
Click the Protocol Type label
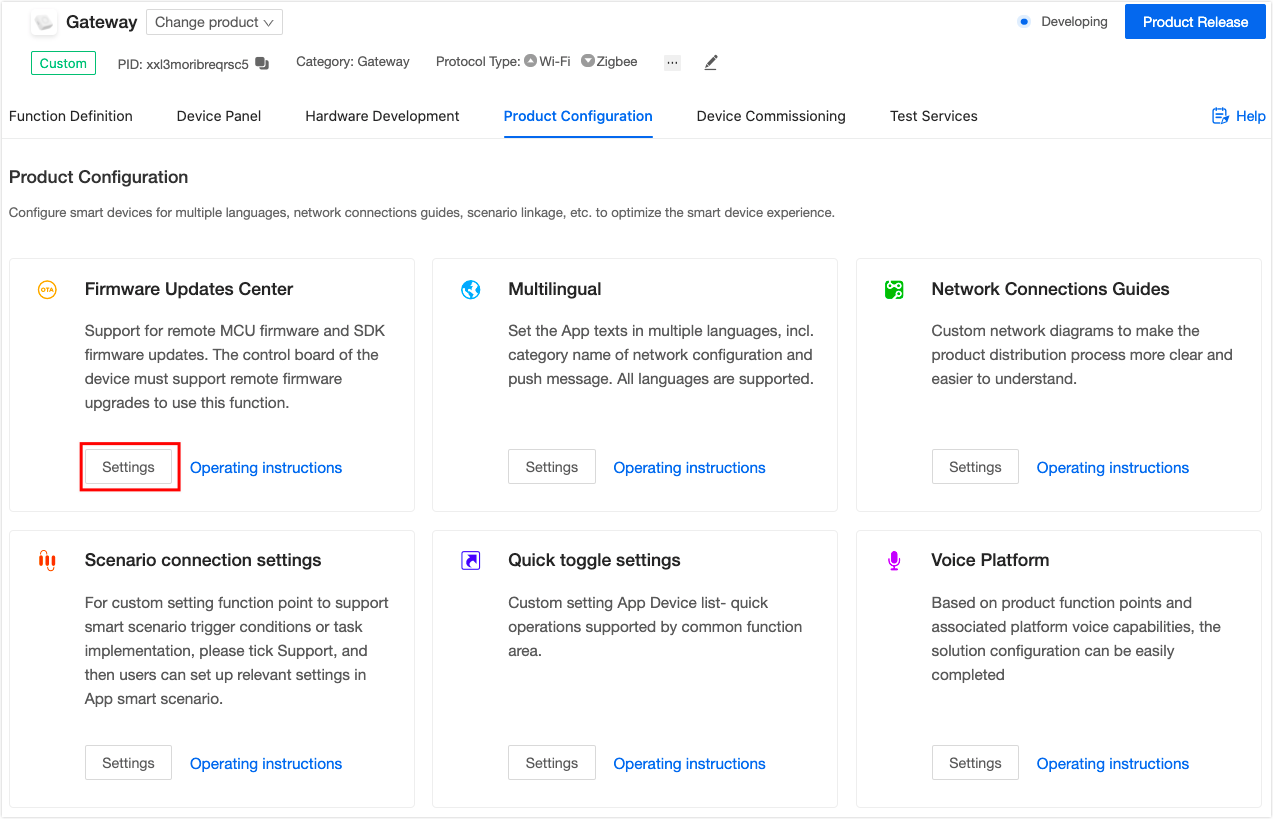[x=478, y=62]
